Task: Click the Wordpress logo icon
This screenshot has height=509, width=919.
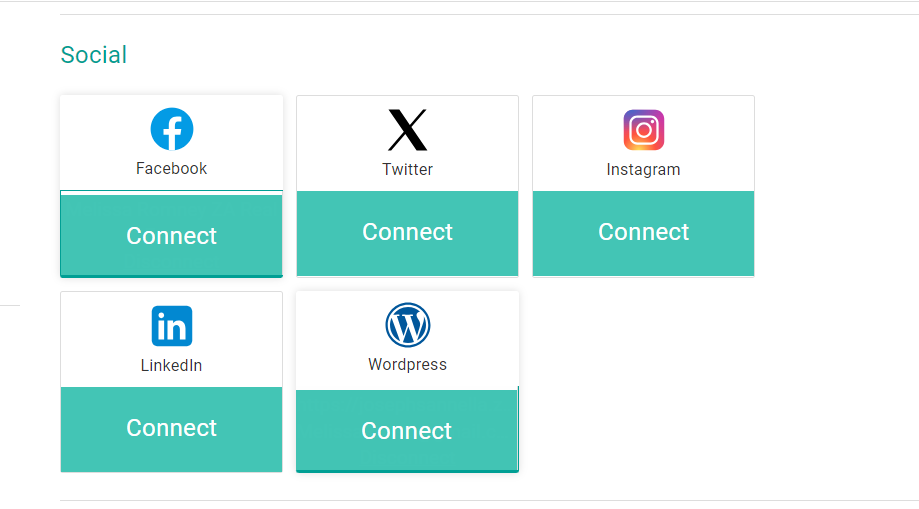Action: pyautogui.click(x=407, y=325)
